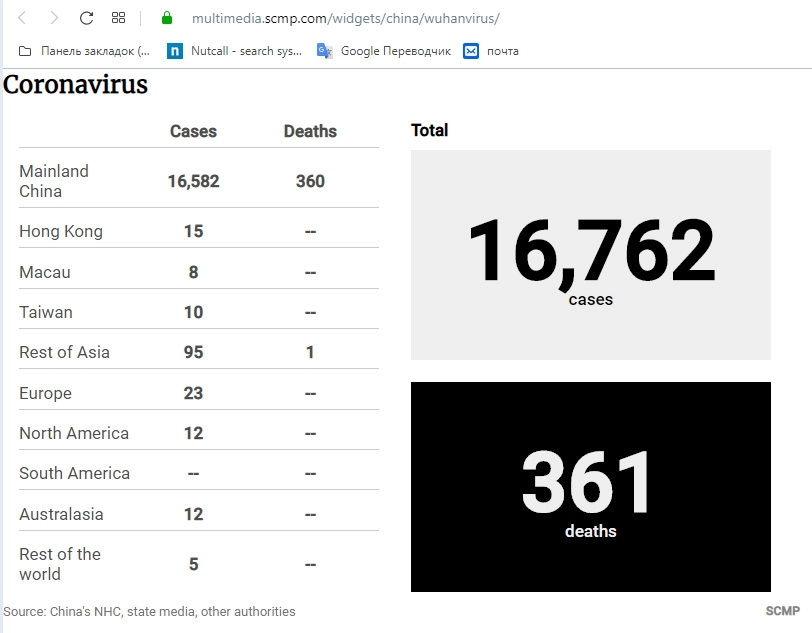
Task: Open the Панель закладок bookmarks folder
Action: tap(85, 51)
